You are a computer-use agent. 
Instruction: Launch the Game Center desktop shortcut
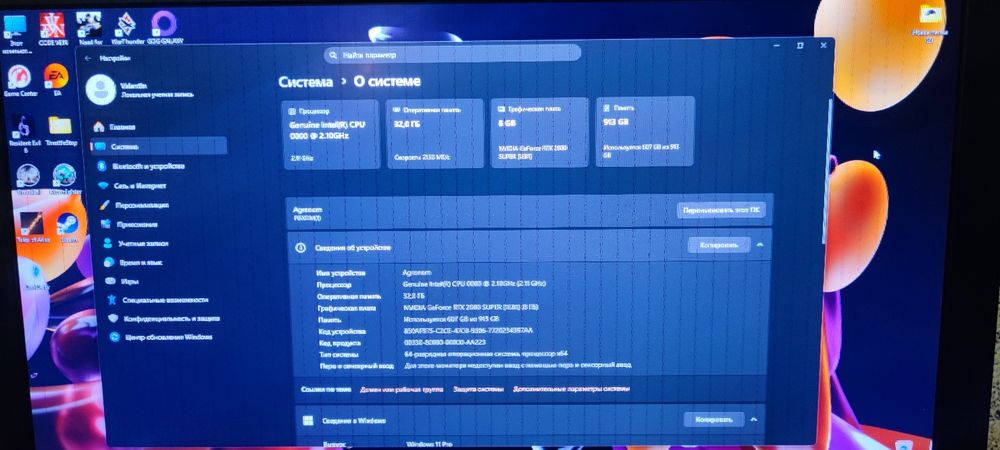pyautogui.click(x=20, y=81)
